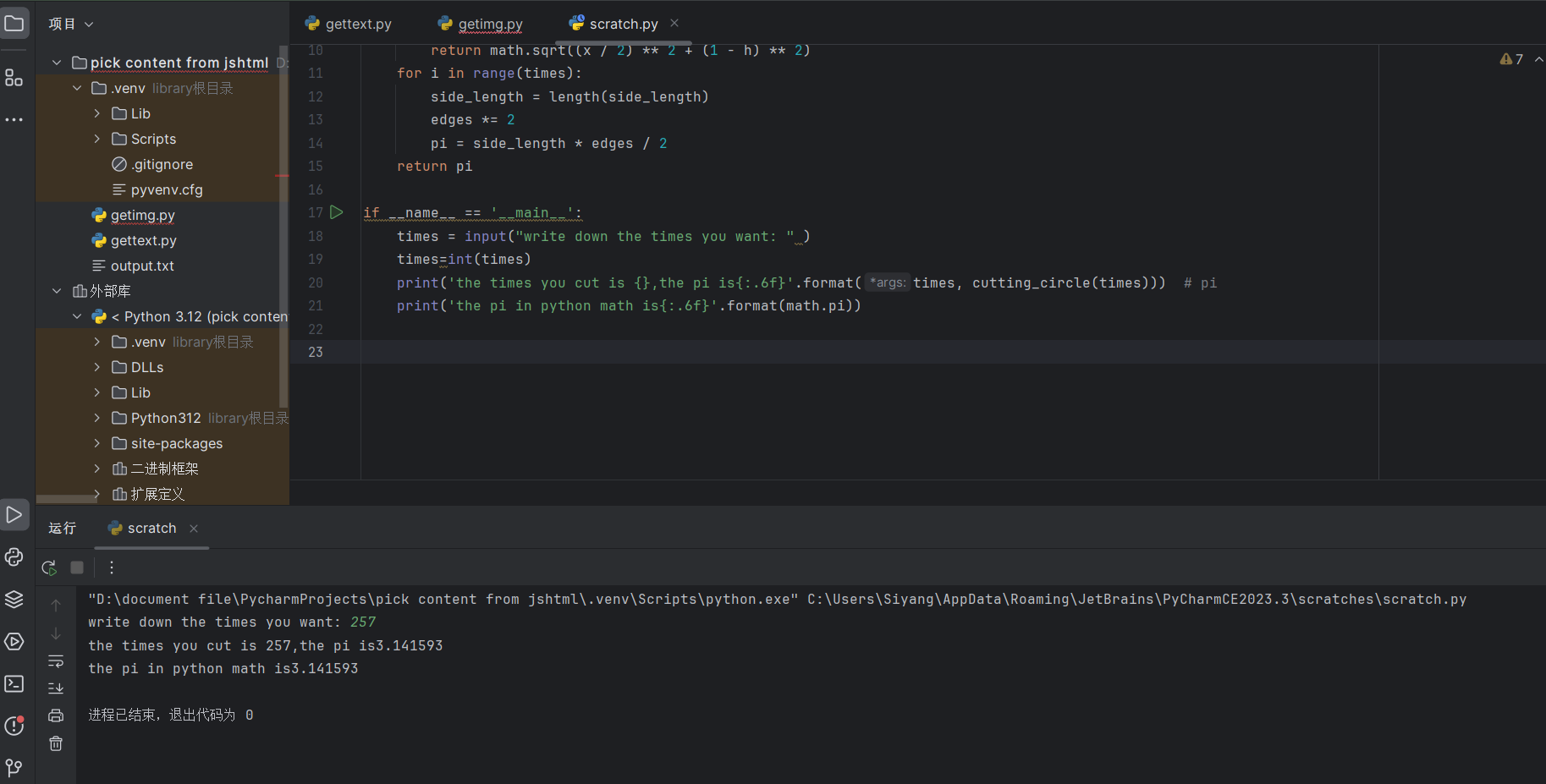
Task: Open the 项目 view dropdown
Action: pos(71,24)
